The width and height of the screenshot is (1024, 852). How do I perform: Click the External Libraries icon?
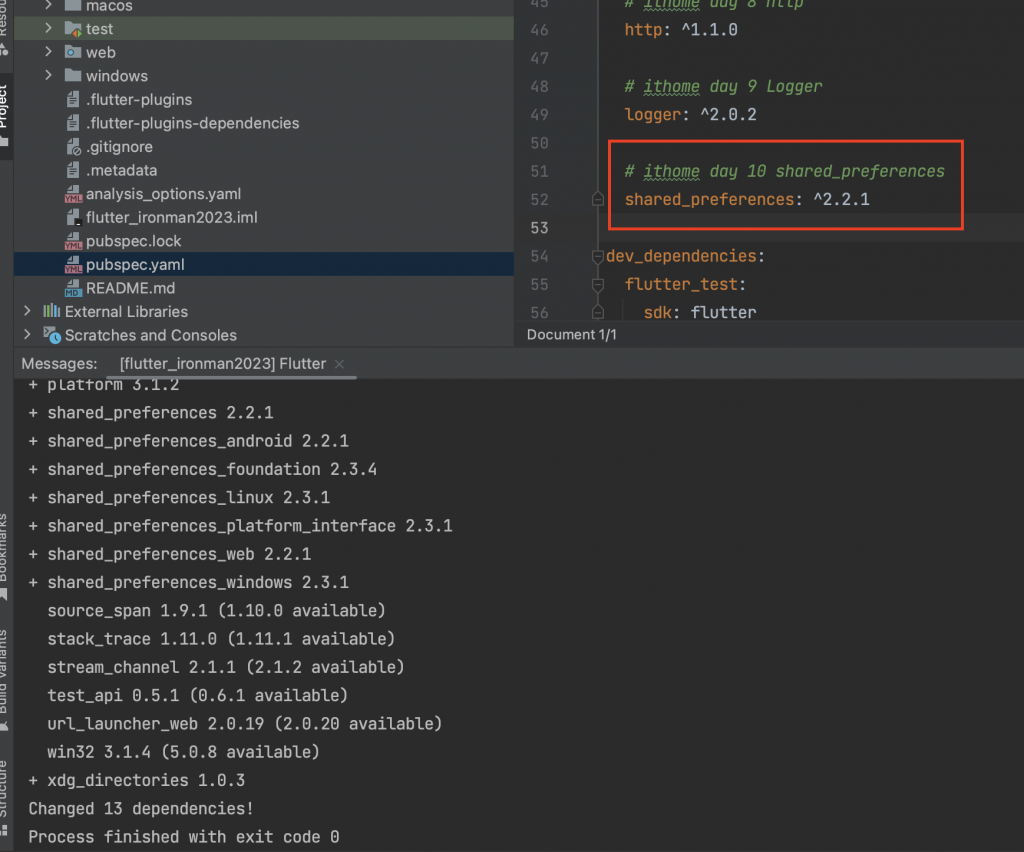(52, 311)
